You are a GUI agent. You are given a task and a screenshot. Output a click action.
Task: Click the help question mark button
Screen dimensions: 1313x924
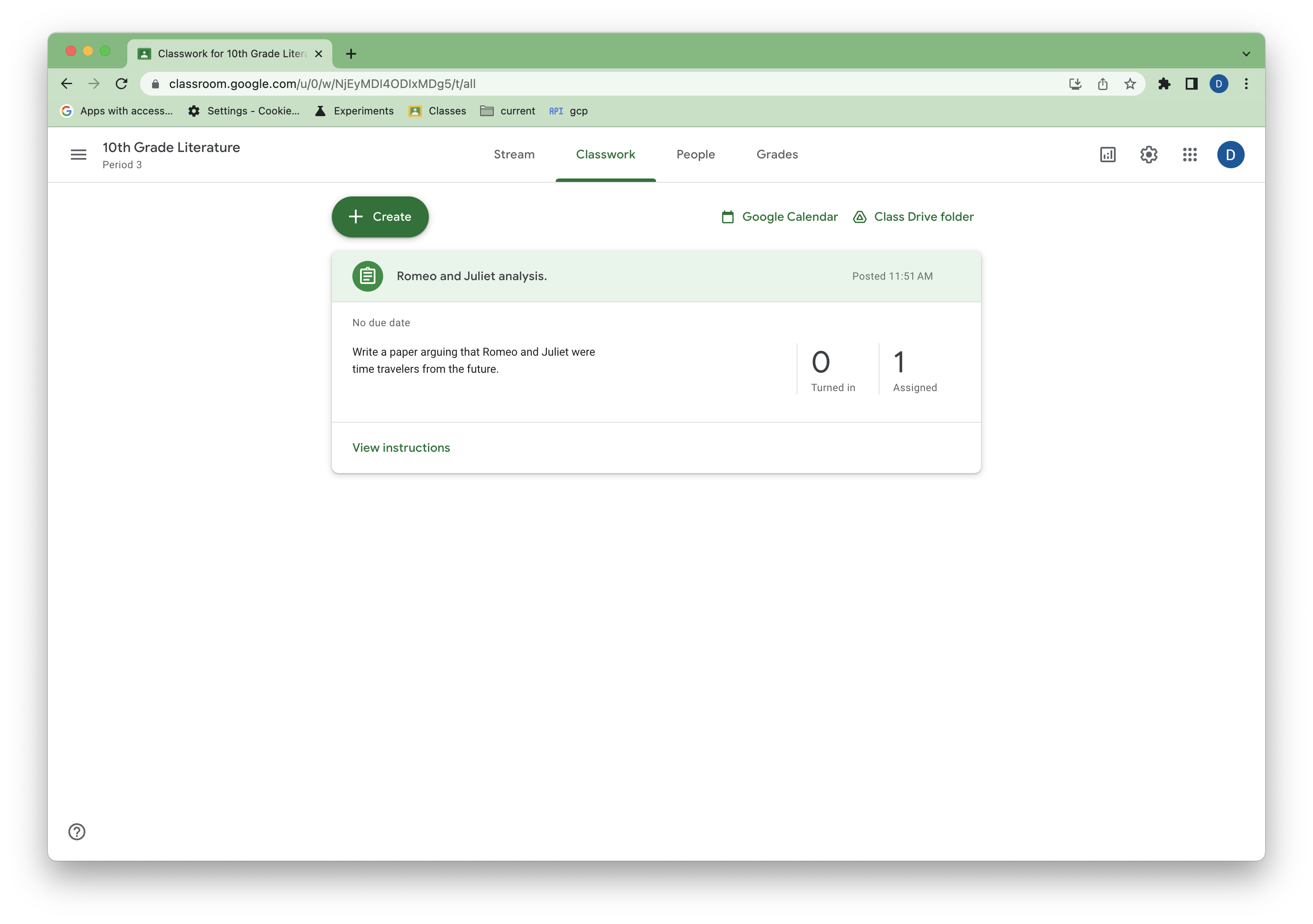coord(76,831)
